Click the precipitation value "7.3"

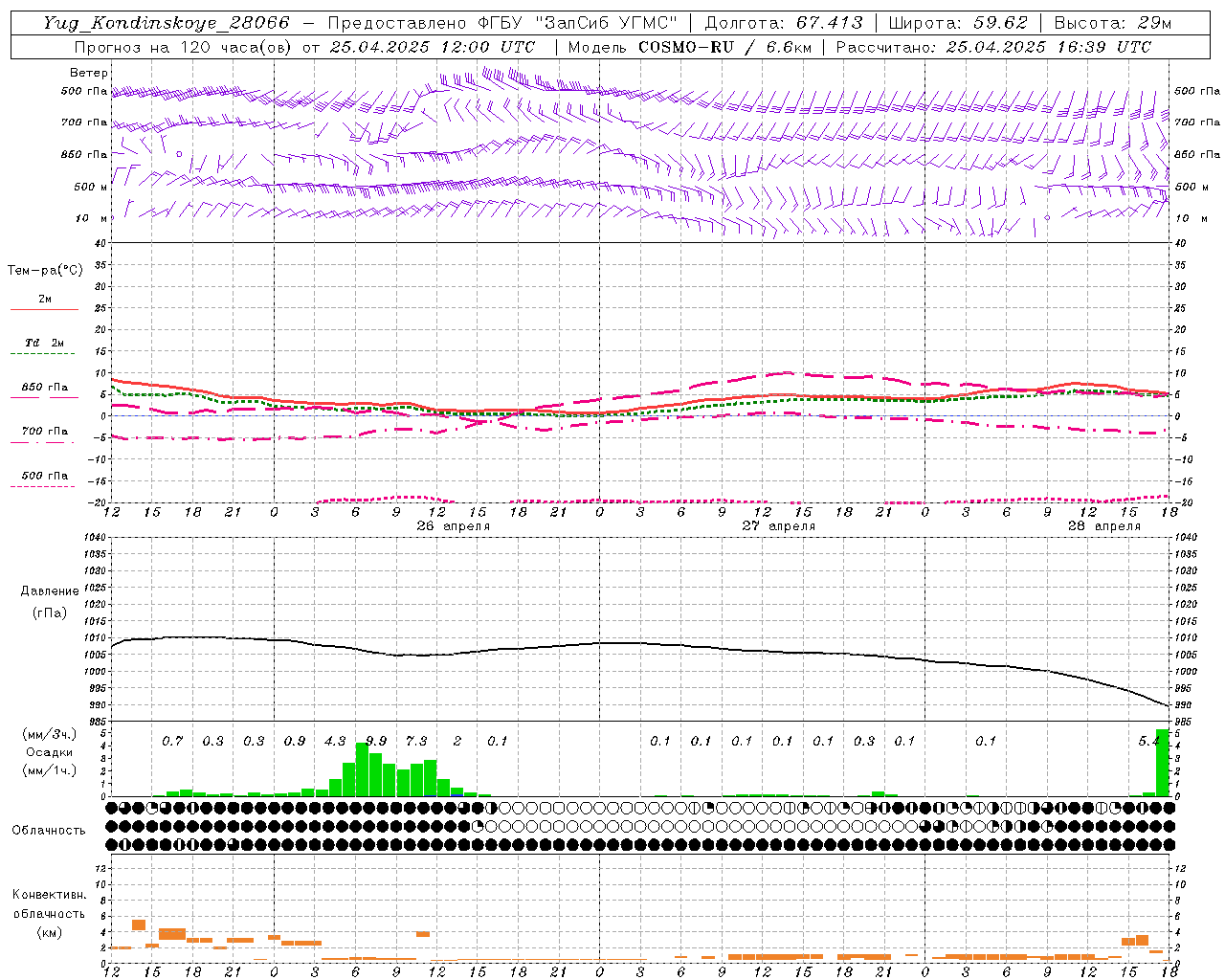[x=416, y=742]
